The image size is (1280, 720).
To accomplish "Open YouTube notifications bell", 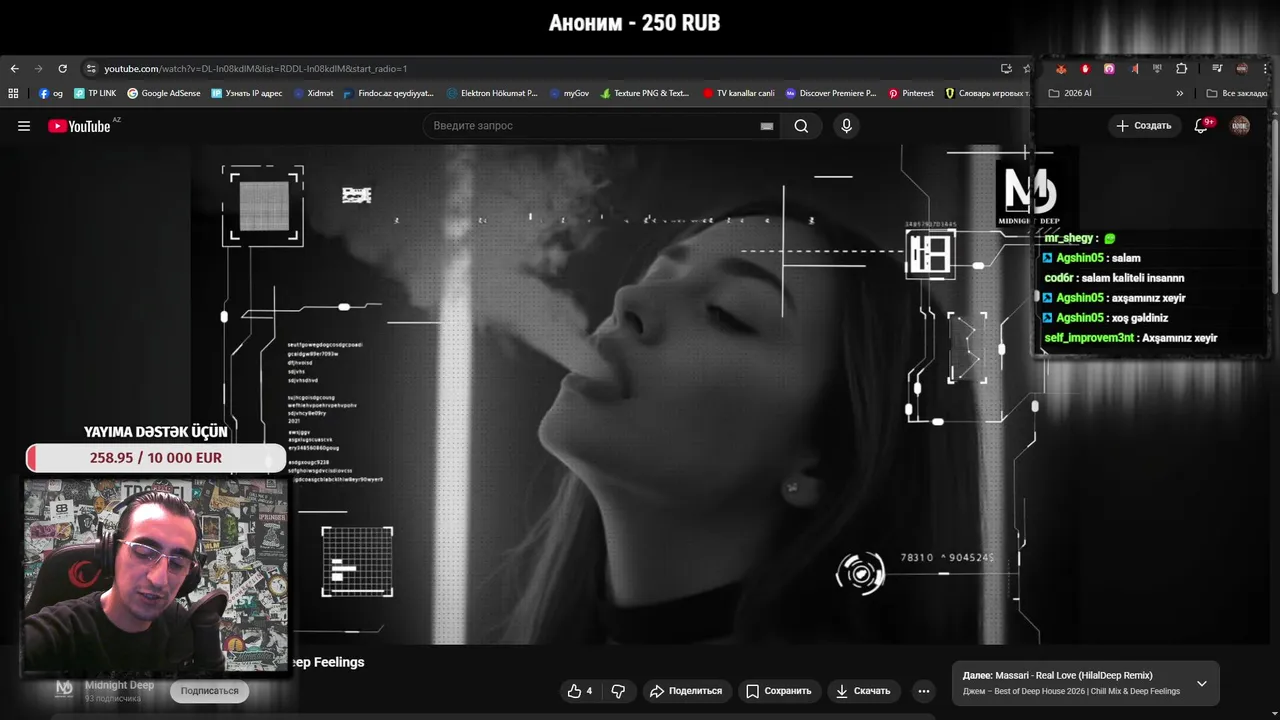I will tap(1201, 126).
